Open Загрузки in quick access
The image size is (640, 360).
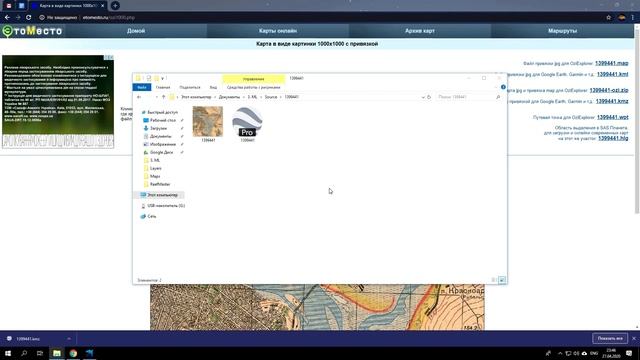point(156,128)
